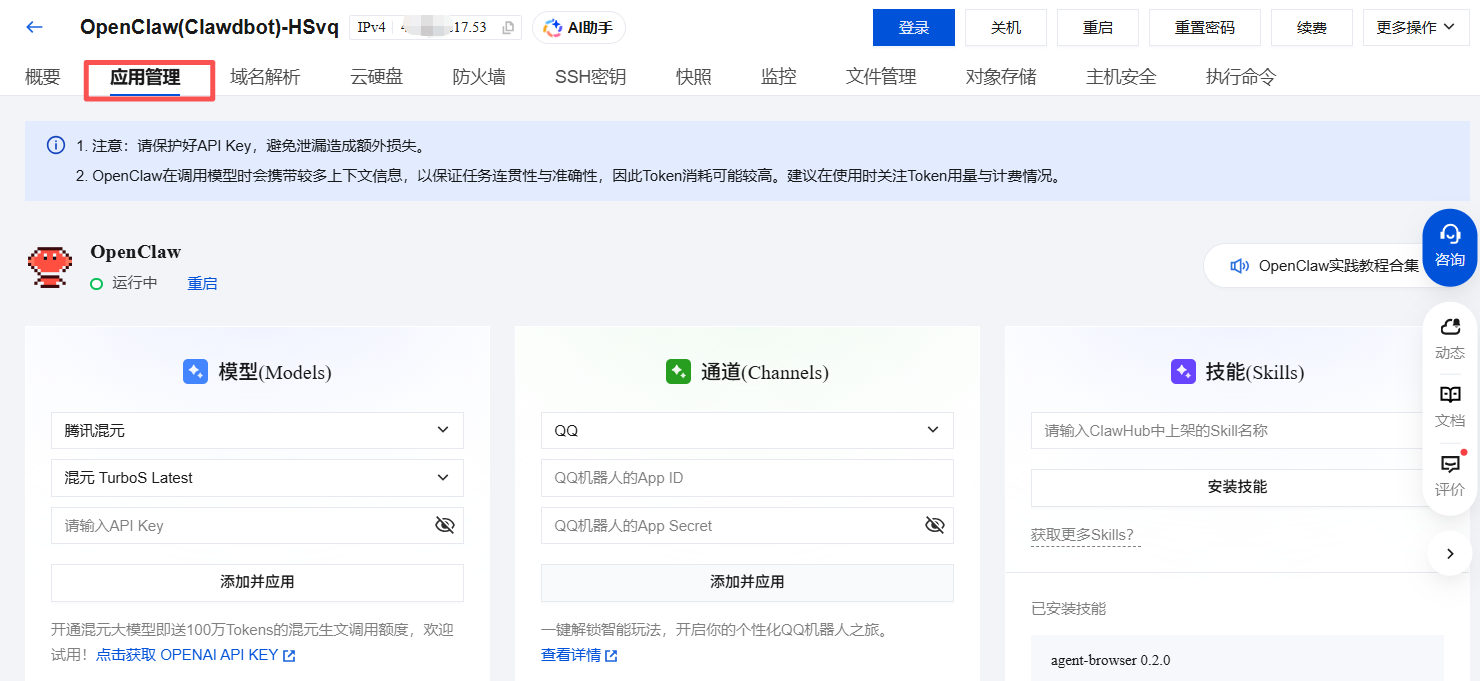Switch to the 文件管理 tab

pyautogui.click(x=881, y=77)
